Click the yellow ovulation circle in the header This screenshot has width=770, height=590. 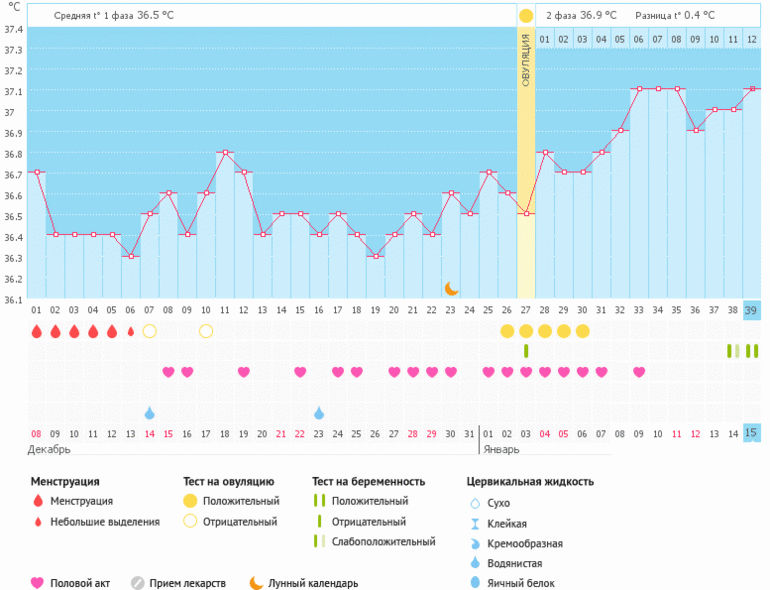[526, 16]
